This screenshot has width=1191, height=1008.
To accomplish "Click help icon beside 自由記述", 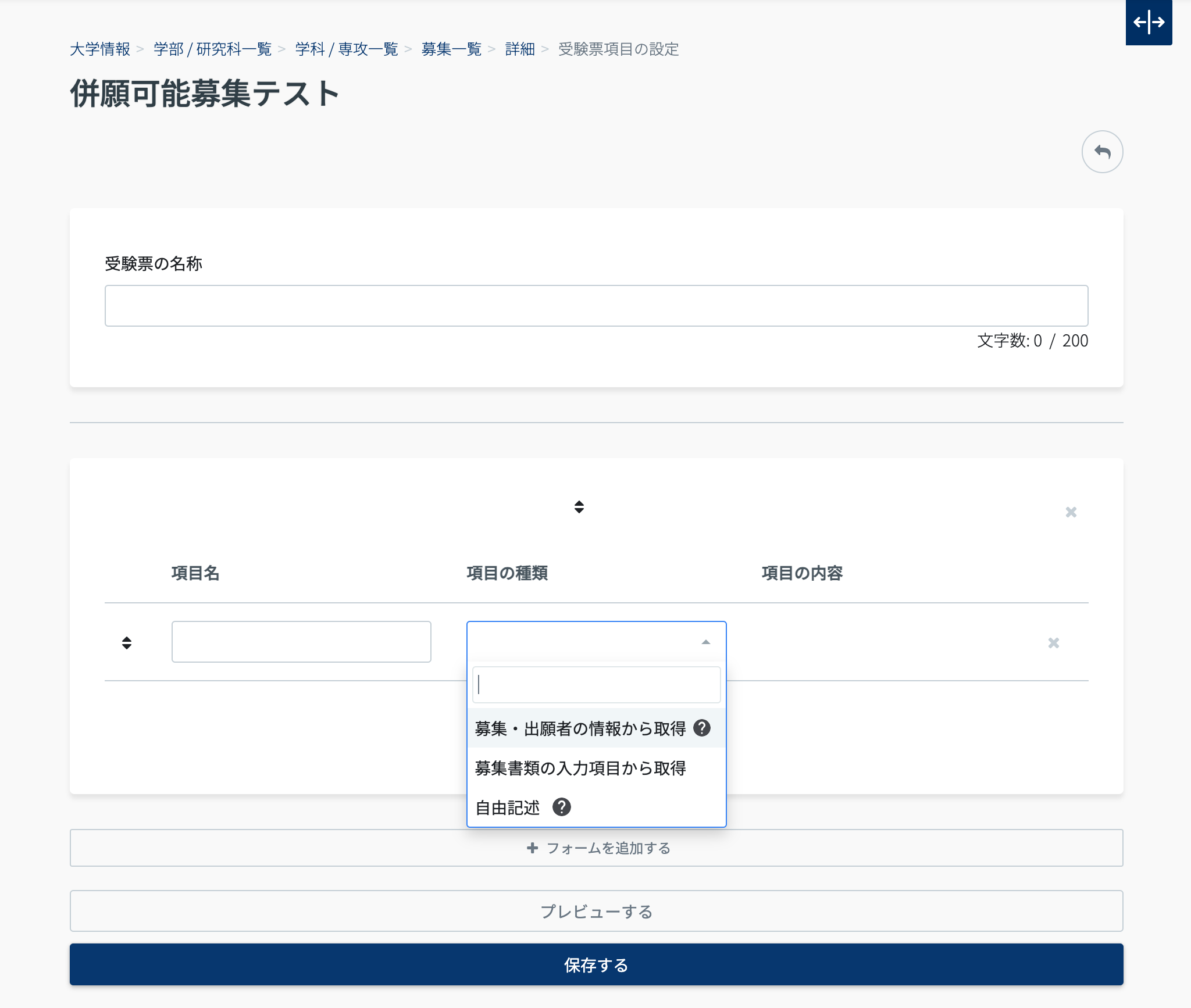I will [x=561, y=807].
